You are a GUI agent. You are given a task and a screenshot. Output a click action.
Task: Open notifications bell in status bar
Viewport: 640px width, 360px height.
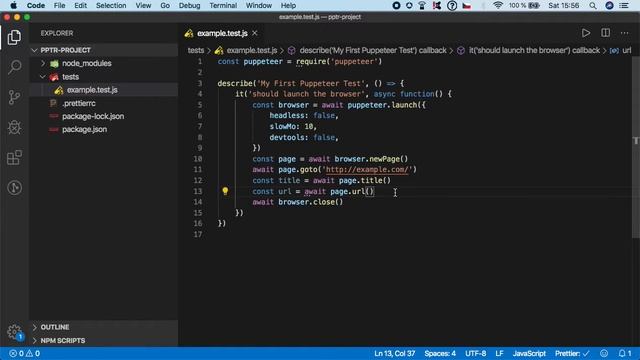pyautogui.click(x=624, y=353)
